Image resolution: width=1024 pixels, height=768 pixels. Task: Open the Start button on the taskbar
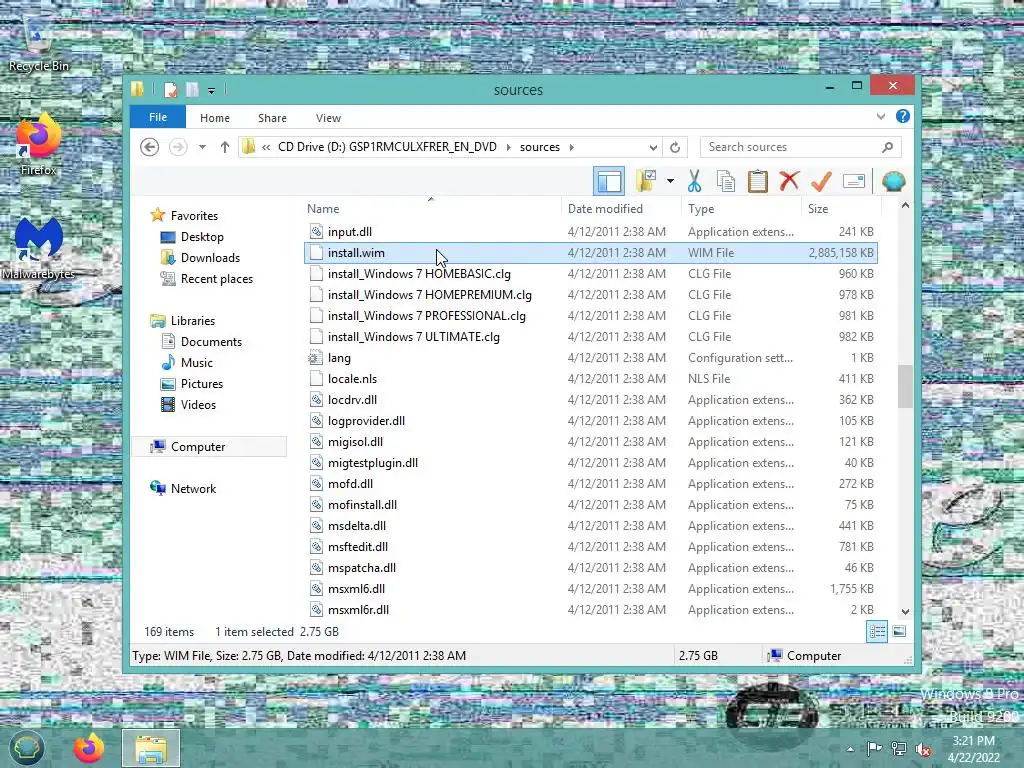tap(26, 748)
